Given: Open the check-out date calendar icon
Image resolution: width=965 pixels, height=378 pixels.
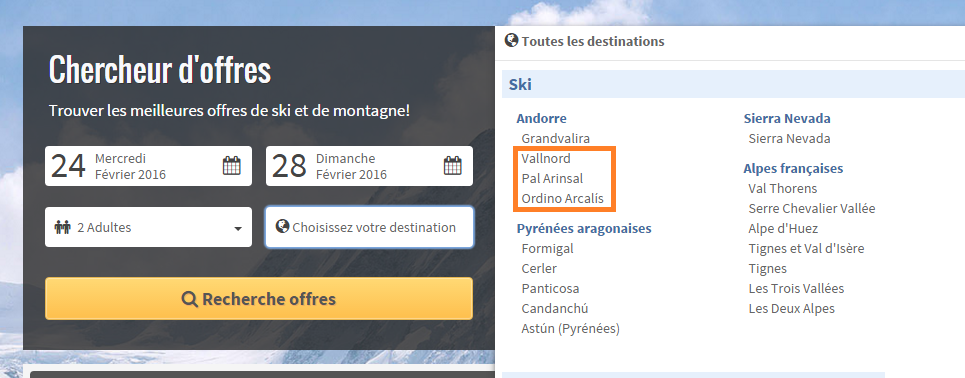Looking at the screenshot, I should point(452,166).
